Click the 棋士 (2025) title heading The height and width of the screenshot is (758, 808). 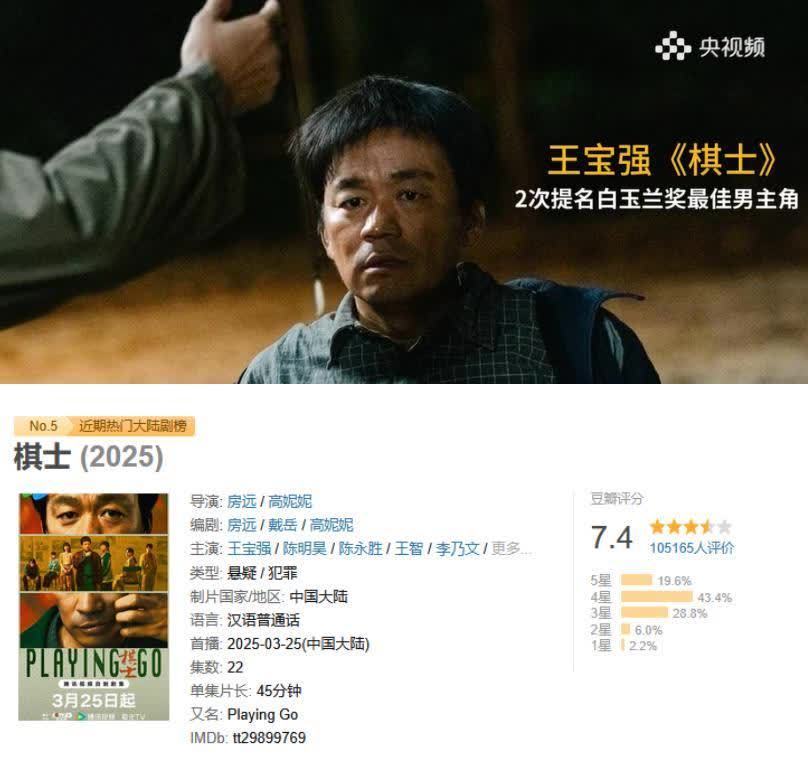point(89,457)
